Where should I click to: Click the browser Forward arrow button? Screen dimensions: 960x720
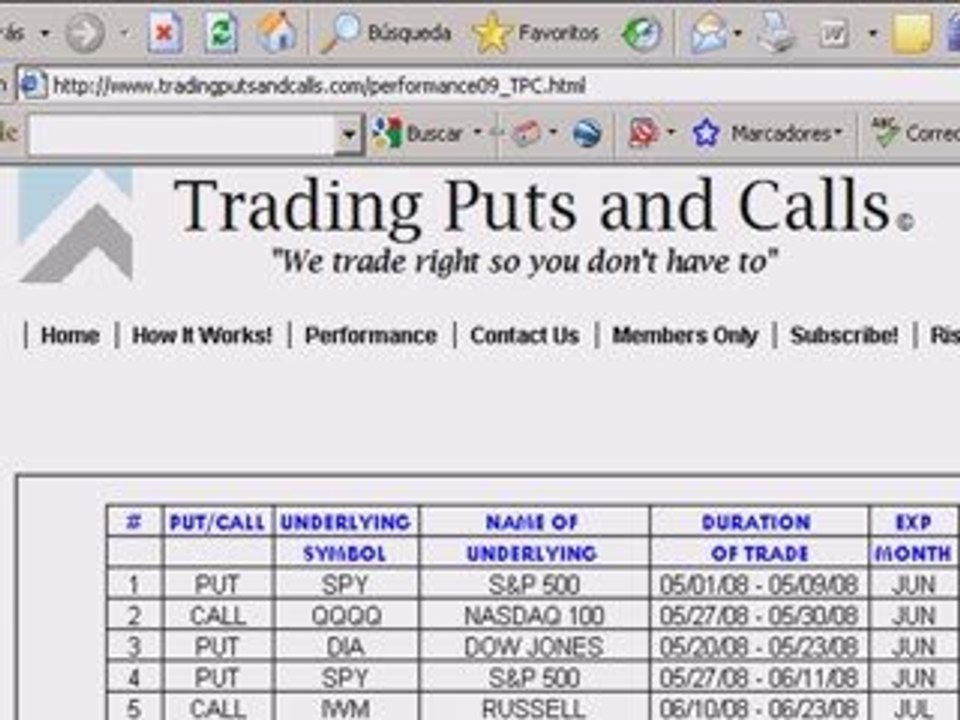(84, 32)
